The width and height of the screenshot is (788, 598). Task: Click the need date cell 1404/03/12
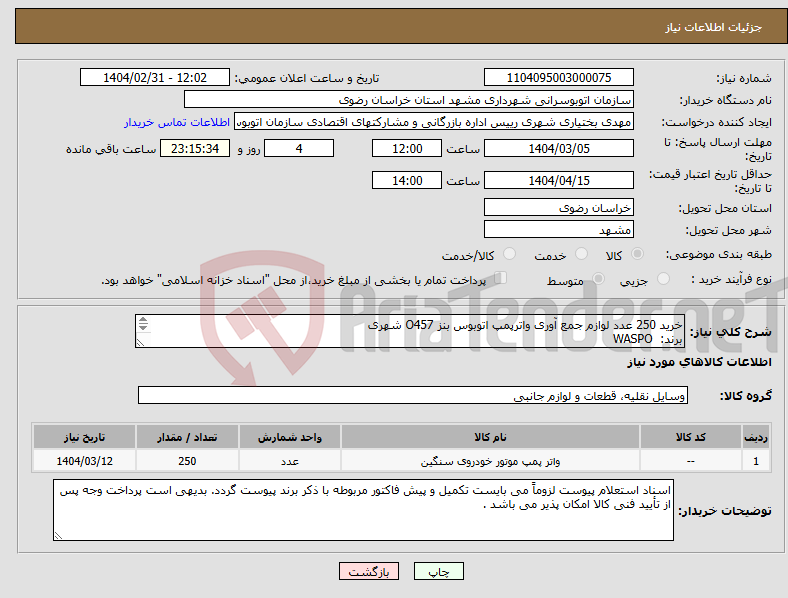84,461
